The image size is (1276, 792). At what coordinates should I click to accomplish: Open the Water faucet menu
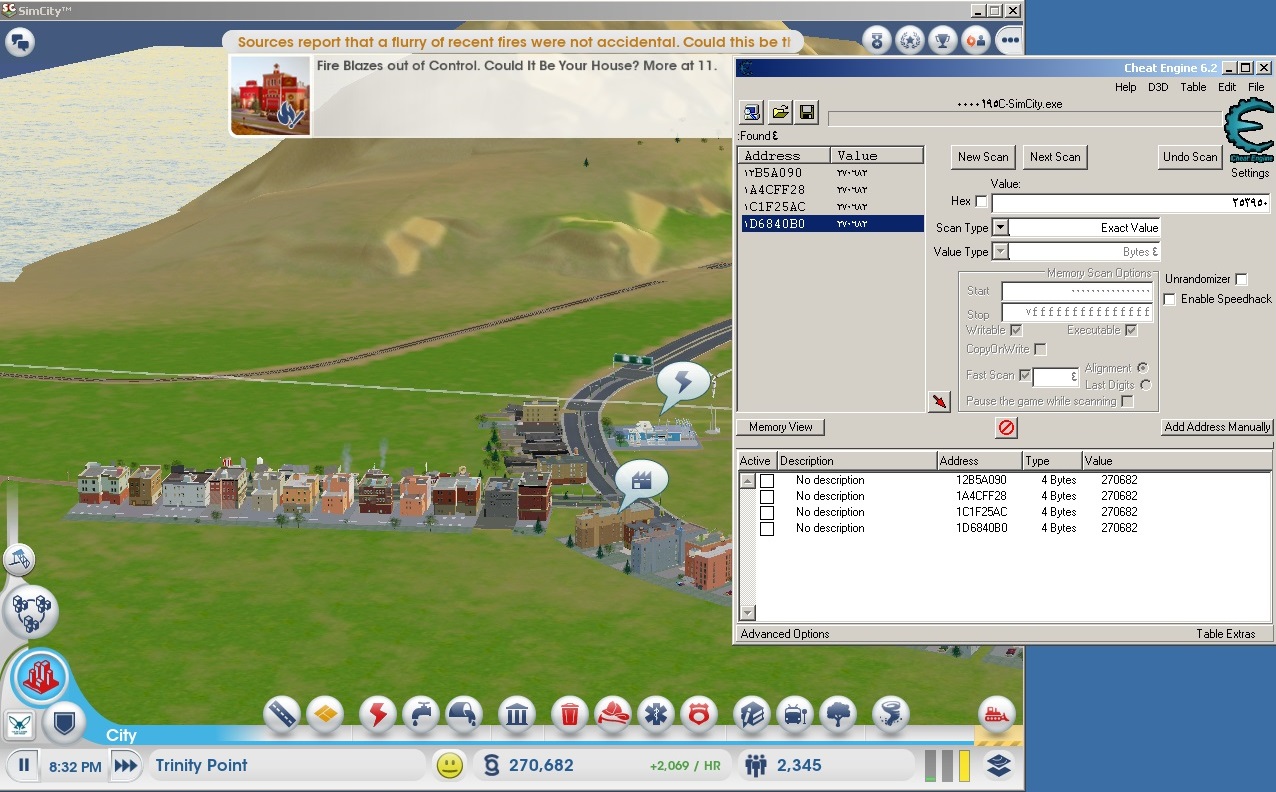(x=421, y=714)
